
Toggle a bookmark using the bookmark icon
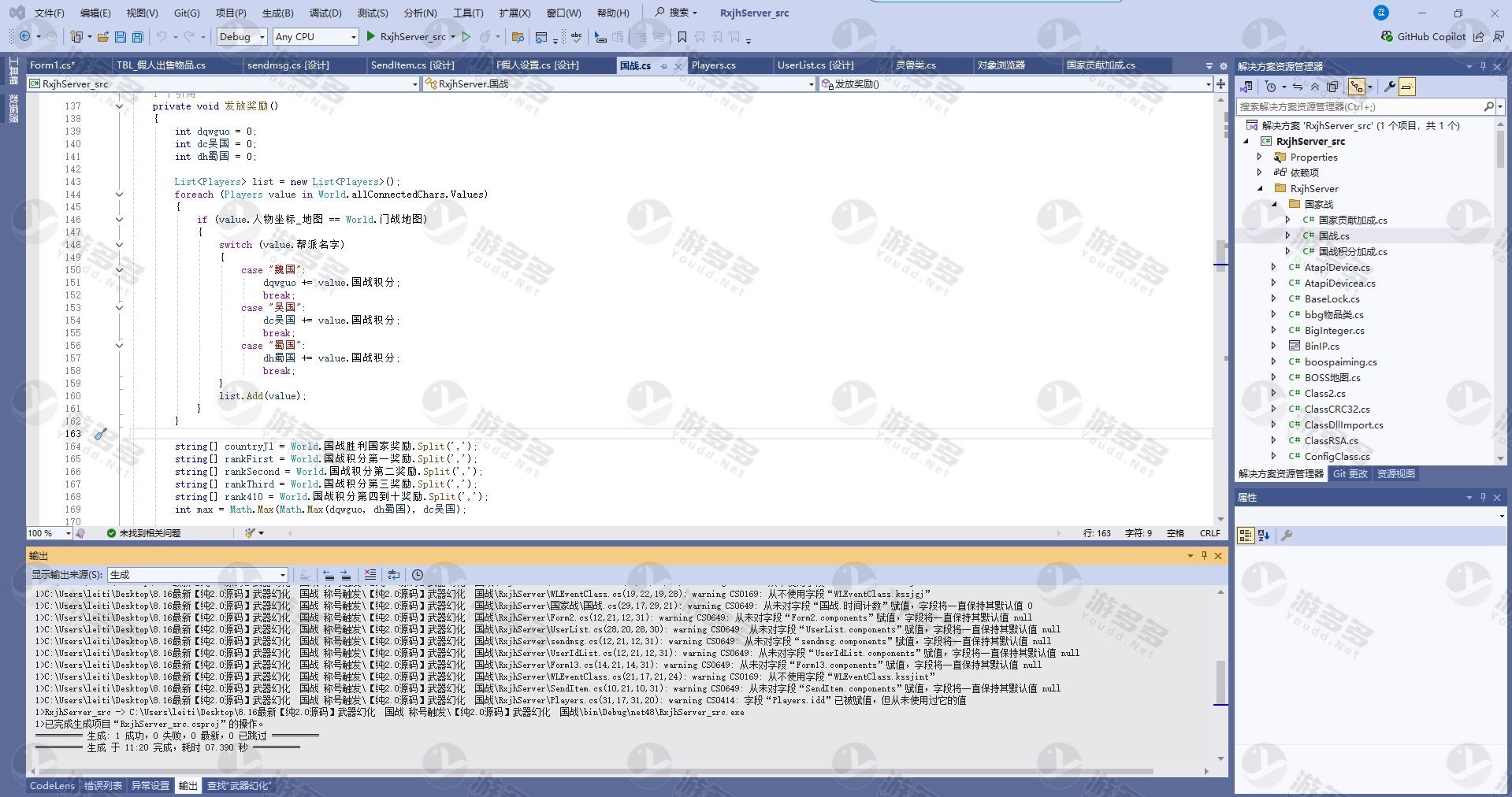[682, 36]
